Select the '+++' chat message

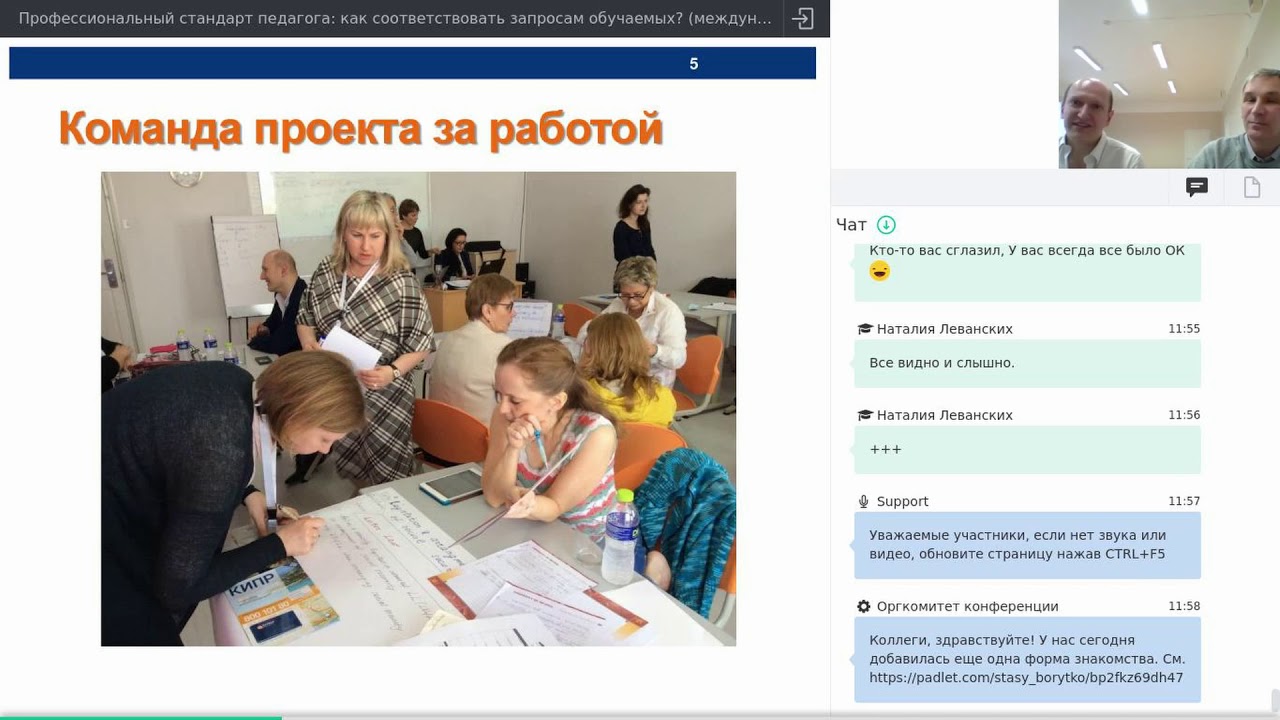click(1027, 450)
